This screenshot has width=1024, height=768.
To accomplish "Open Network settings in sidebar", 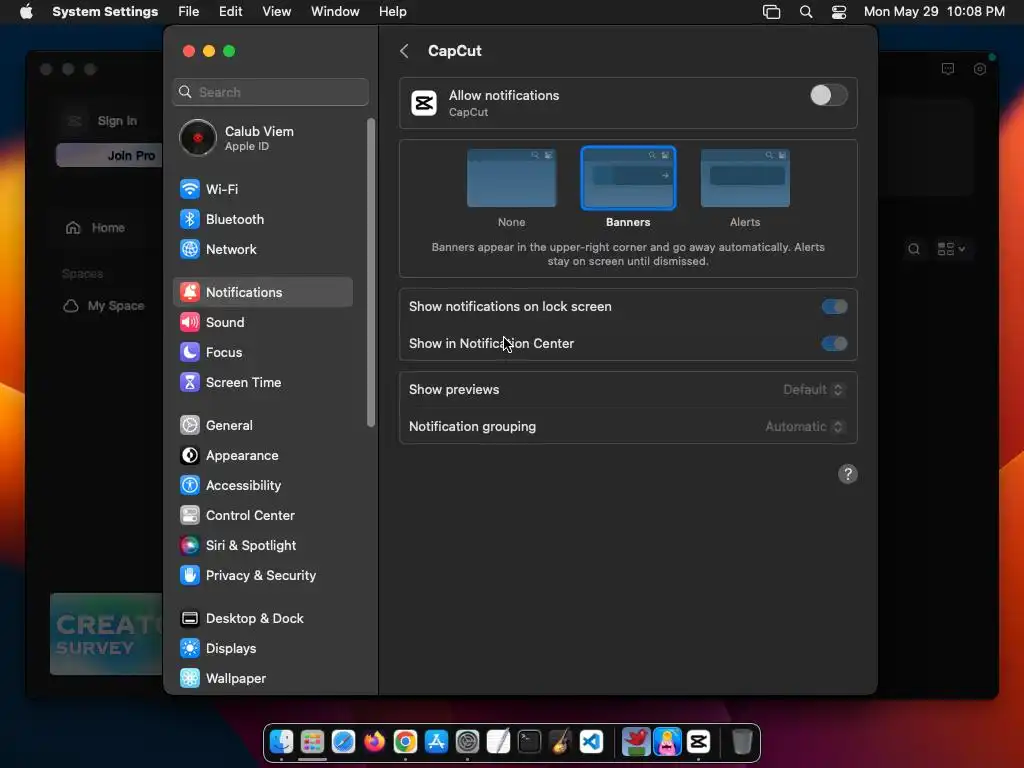I will [x=263, y=249].
